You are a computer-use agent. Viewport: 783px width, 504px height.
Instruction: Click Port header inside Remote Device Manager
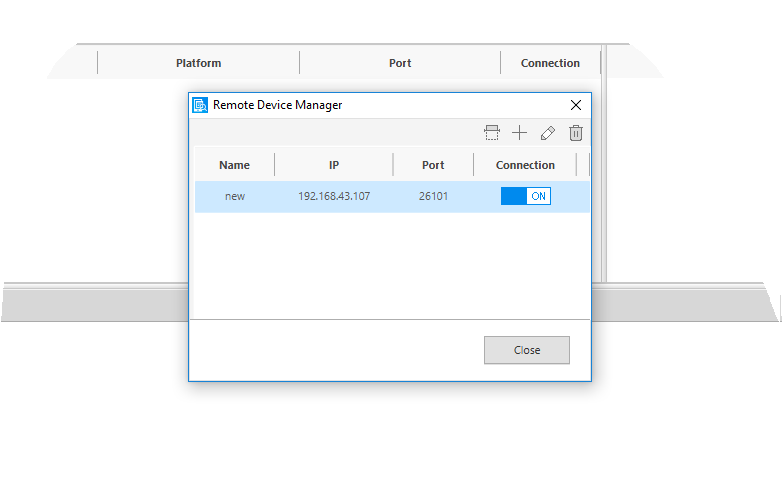[x=433, y=165]
